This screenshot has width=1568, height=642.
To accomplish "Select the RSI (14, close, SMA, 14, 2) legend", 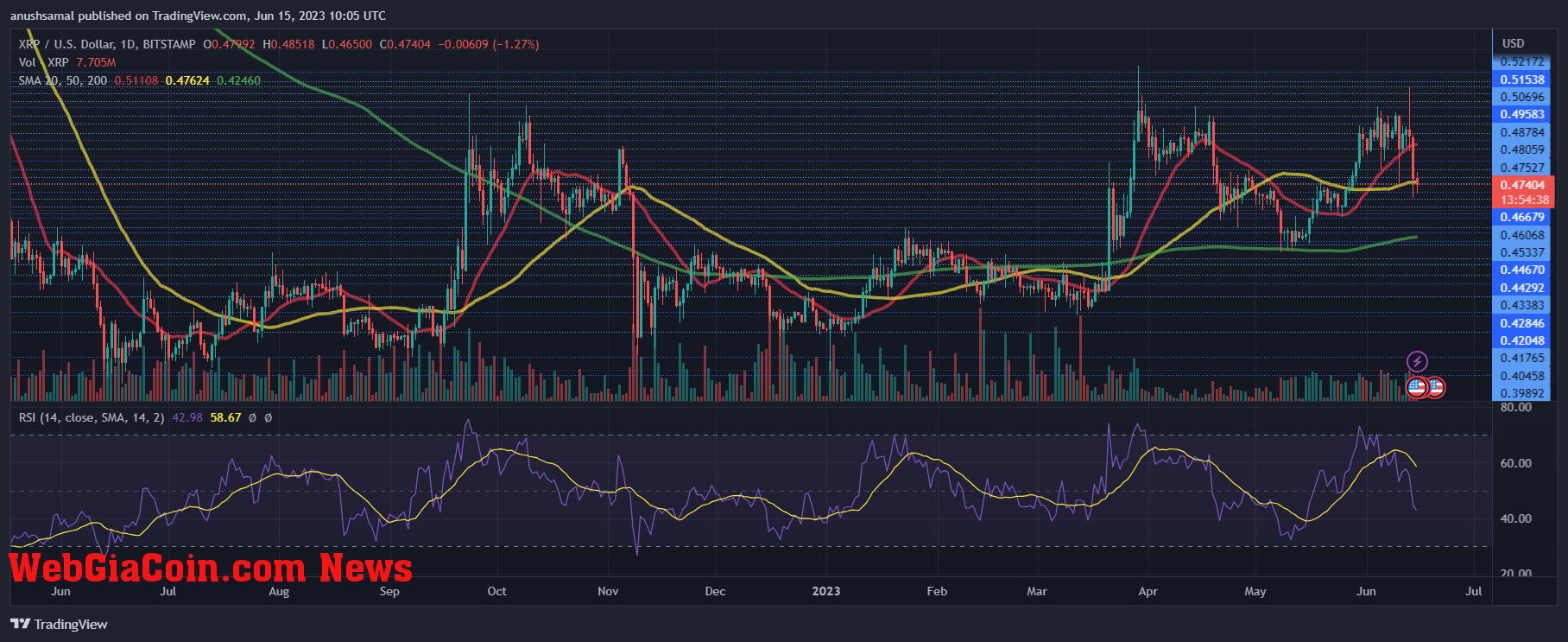I will [x=92, y=417].
